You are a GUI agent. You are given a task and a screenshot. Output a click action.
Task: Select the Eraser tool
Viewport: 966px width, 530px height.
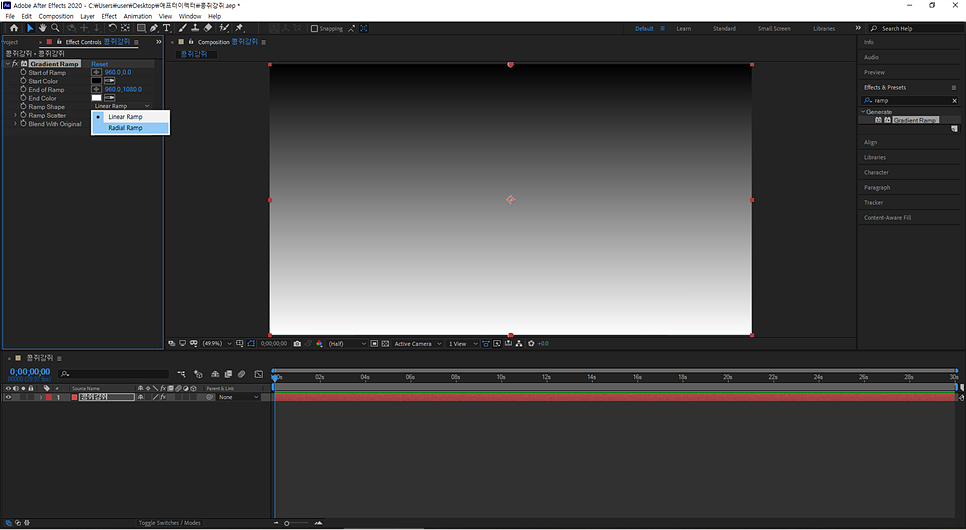coord(208,28)
